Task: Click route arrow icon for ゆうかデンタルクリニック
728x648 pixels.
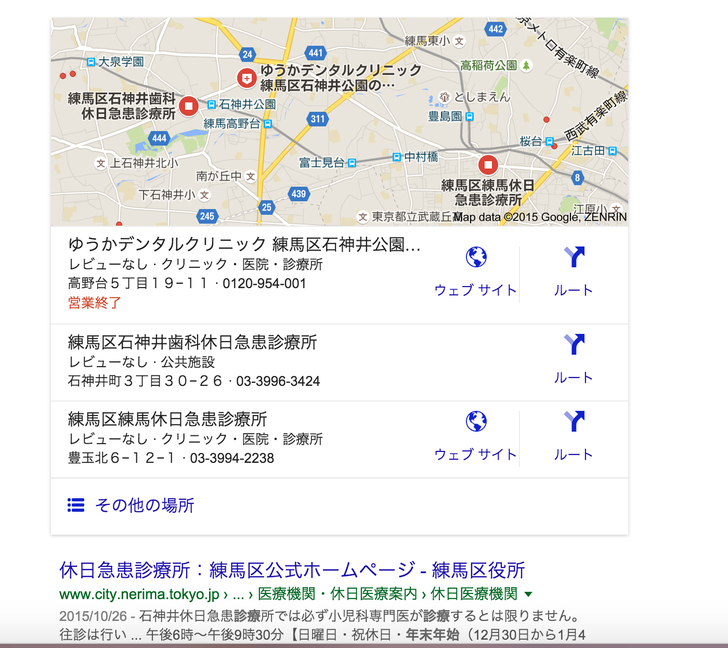Action: tap(574, 257)
